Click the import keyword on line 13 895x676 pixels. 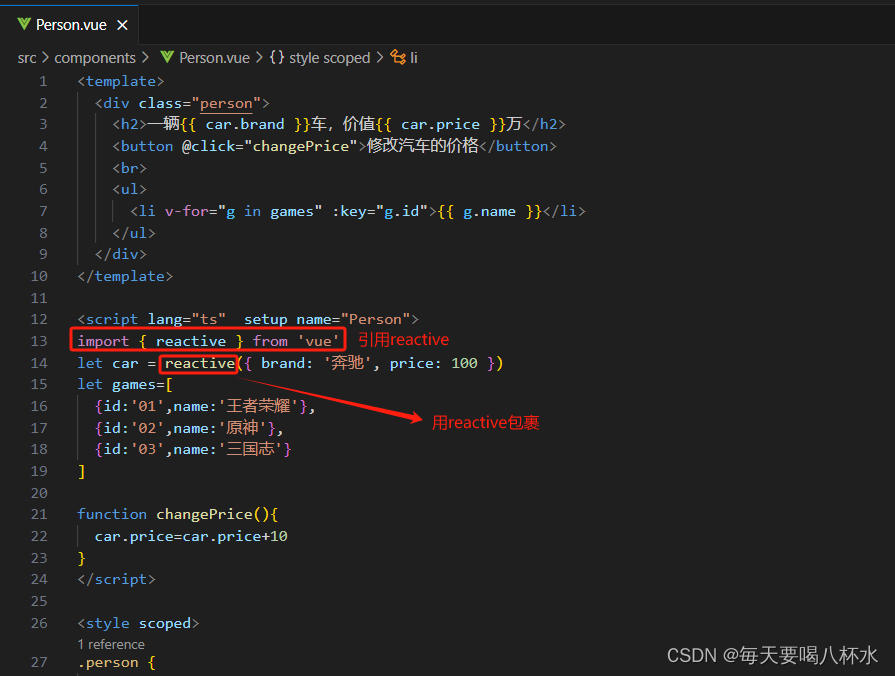point(103,341)
